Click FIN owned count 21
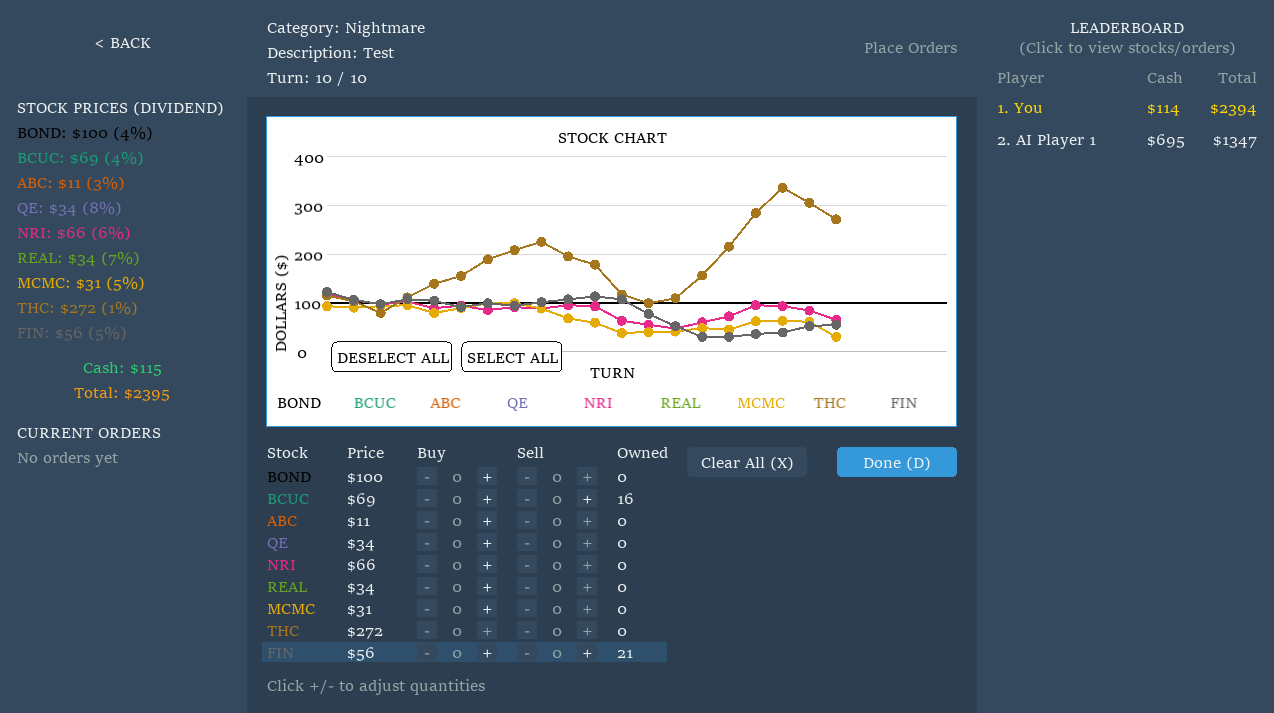Image resolution: width=1274 pixels, height=713 pixels. pos(626,653)
